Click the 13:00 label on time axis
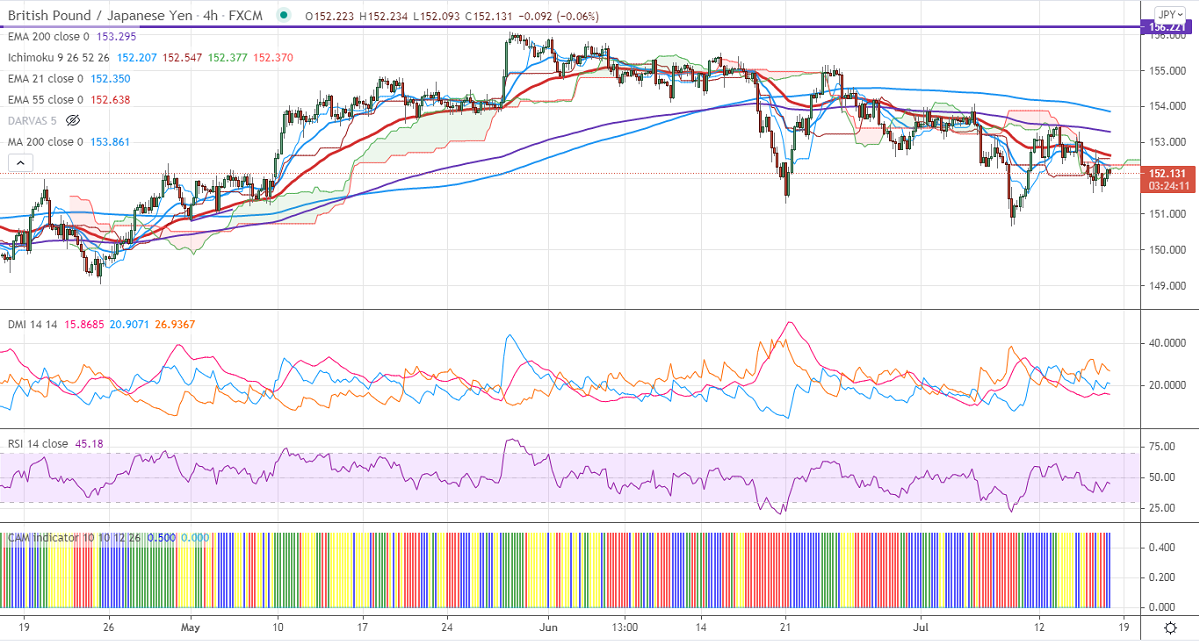Screen dimensions: 1199x642 coord(625,627)
